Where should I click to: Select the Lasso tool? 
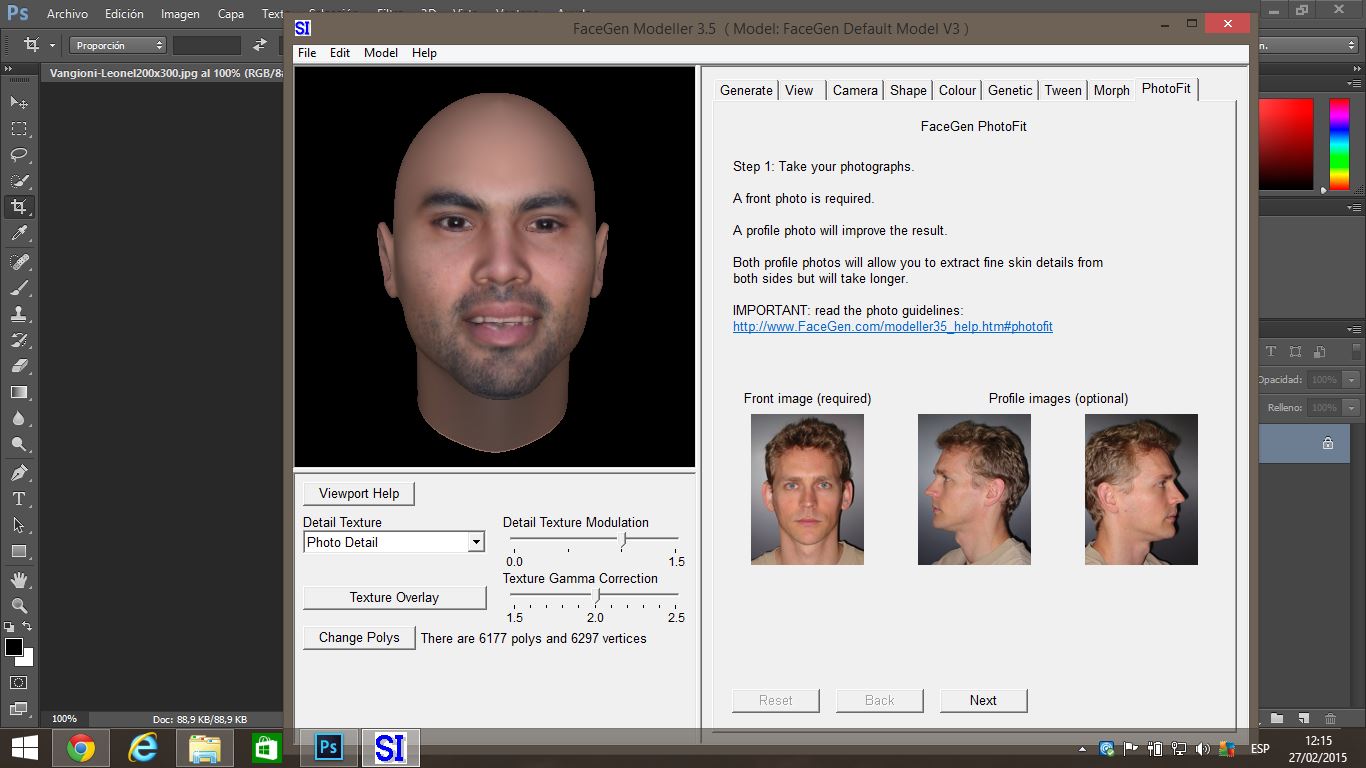click(x=19, y=154)
